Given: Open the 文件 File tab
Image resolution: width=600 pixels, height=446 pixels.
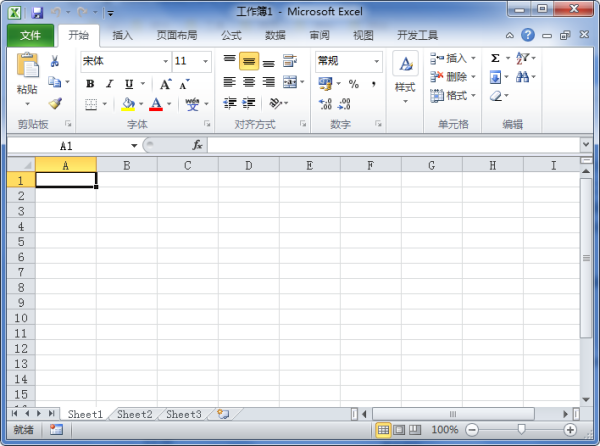Looking at the screenshot, I should pos(30,35).
